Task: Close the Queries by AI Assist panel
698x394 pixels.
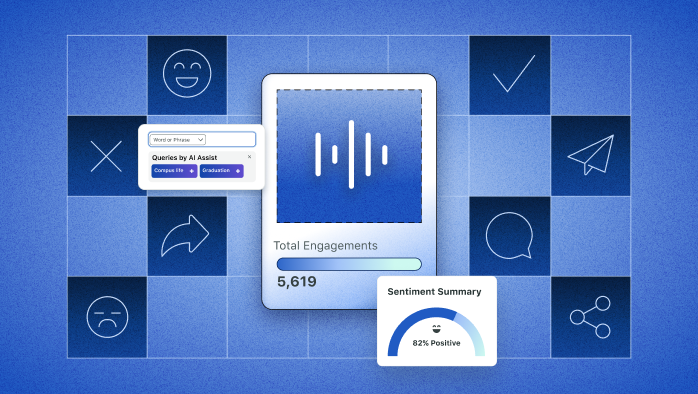Action: pyautogui.click(x=249, y=157)
